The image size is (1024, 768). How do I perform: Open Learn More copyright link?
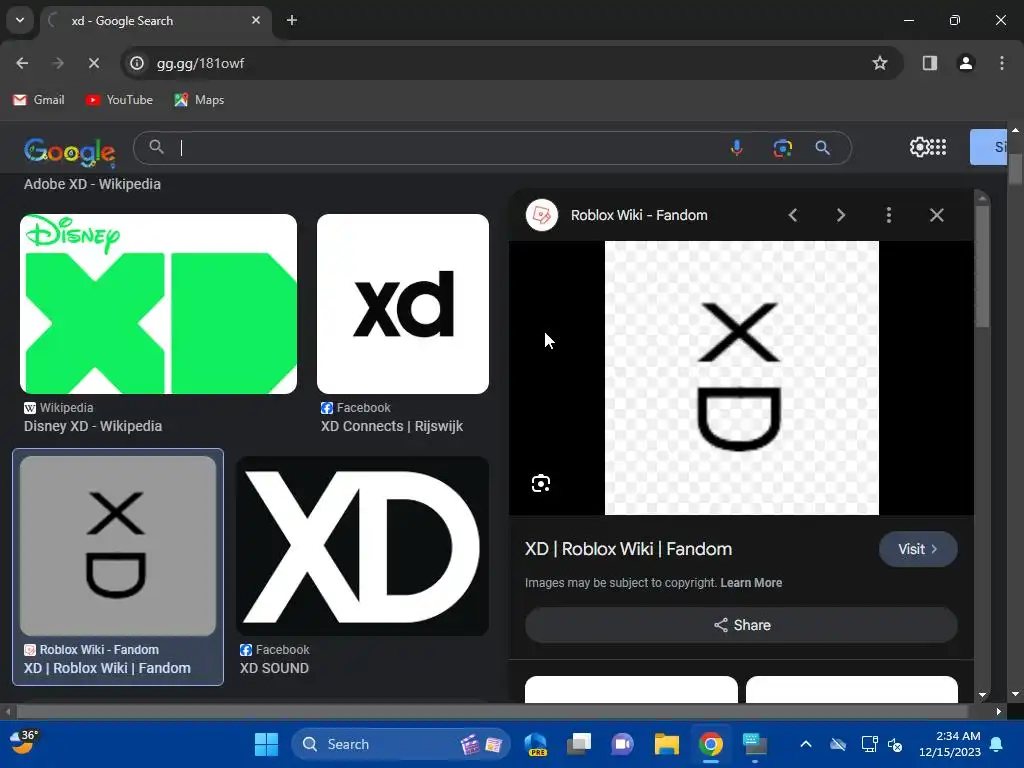pyautogui.click(x=751, y=583)
